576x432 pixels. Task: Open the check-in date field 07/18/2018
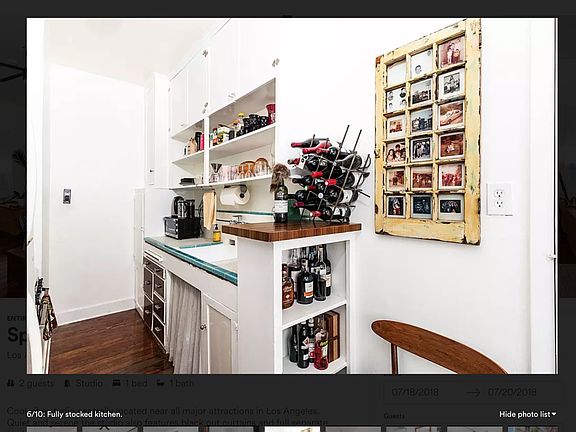415,392
